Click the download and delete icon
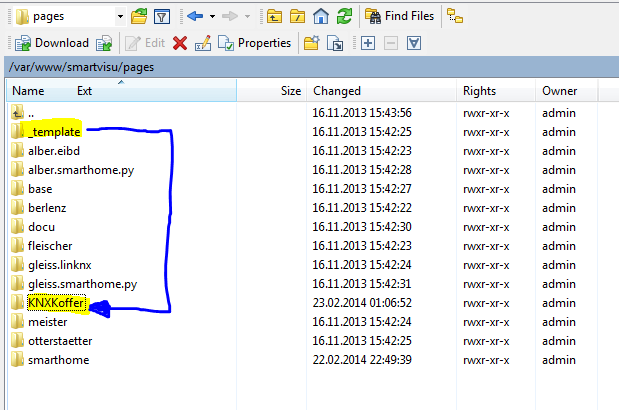Screen dimensions: 619x410 coord(104,43)
